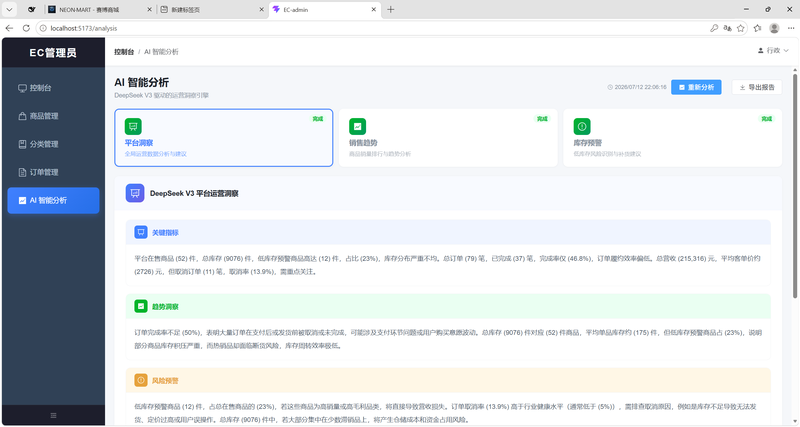The image size is (800, 427).
Task: Click the green 库存预警 alert icon
Action: [x=582, y=126]
